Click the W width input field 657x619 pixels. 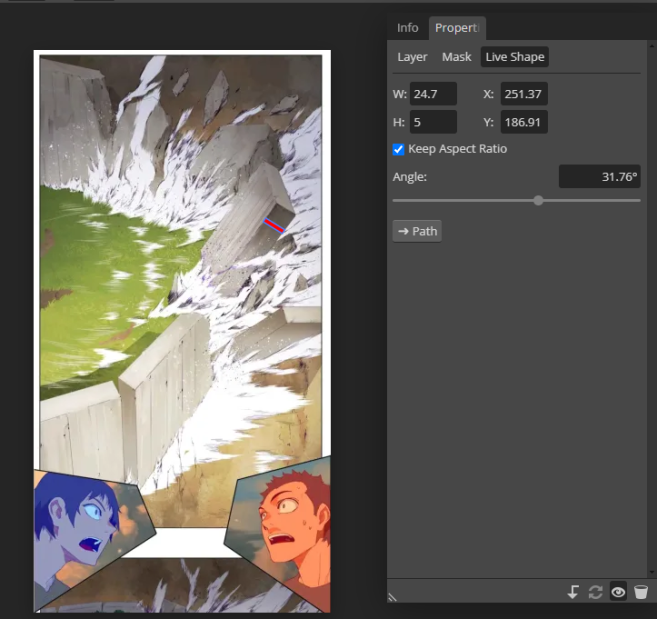click(x=433, y=93)
